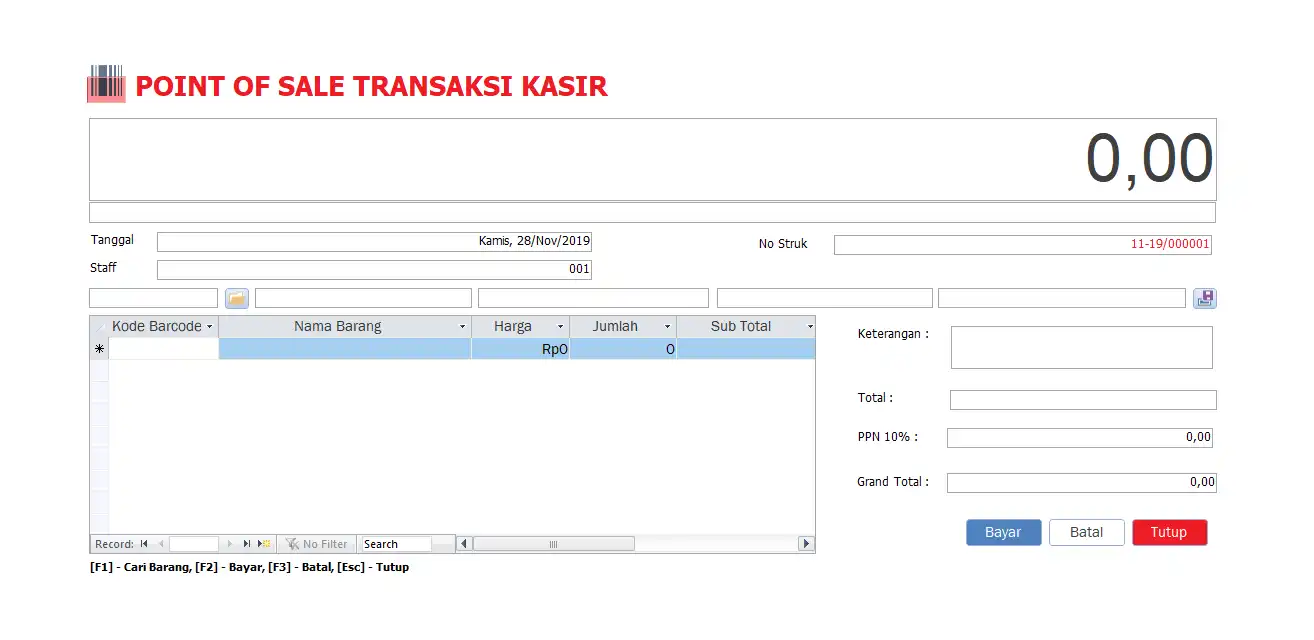Go to next record in navigator
This screenshot has width=1314, height=640.
230,544
